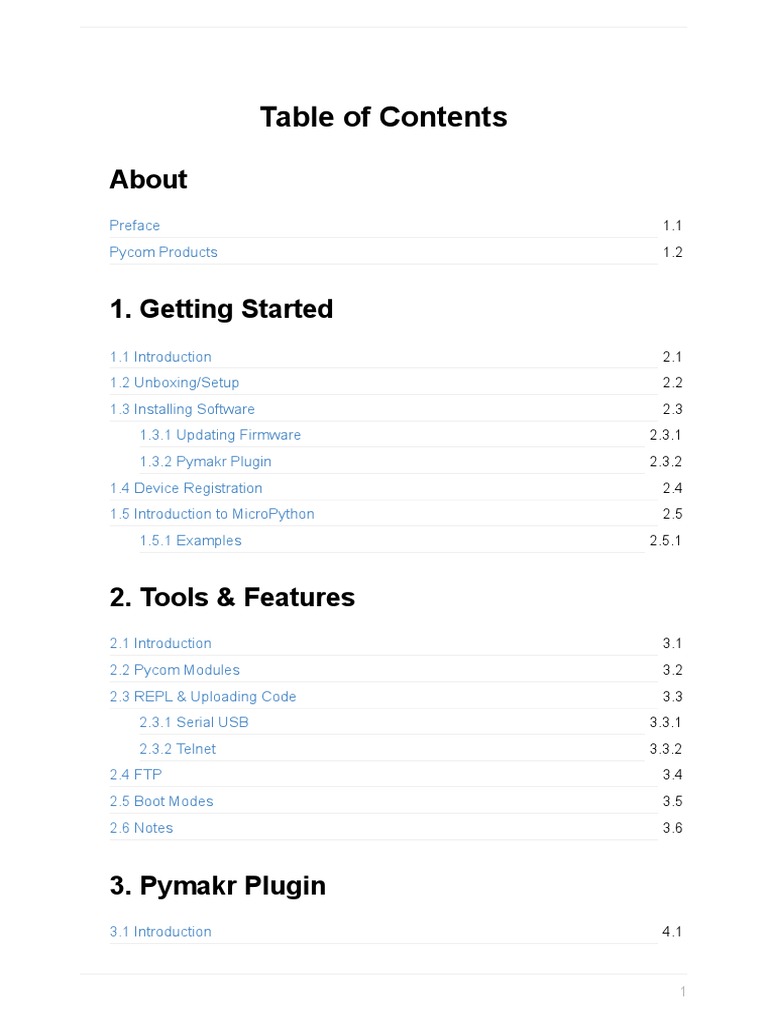Select the 1.3 Installing Software link
The image size is (768, 1024).
pyautogui.click(x=182, y=409)
